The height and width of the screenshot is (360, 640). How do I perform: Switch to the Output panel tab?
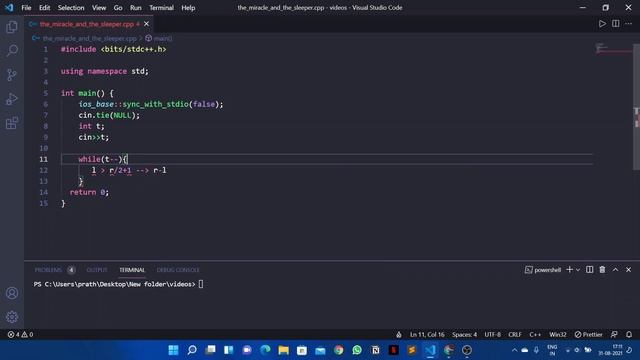97,270
